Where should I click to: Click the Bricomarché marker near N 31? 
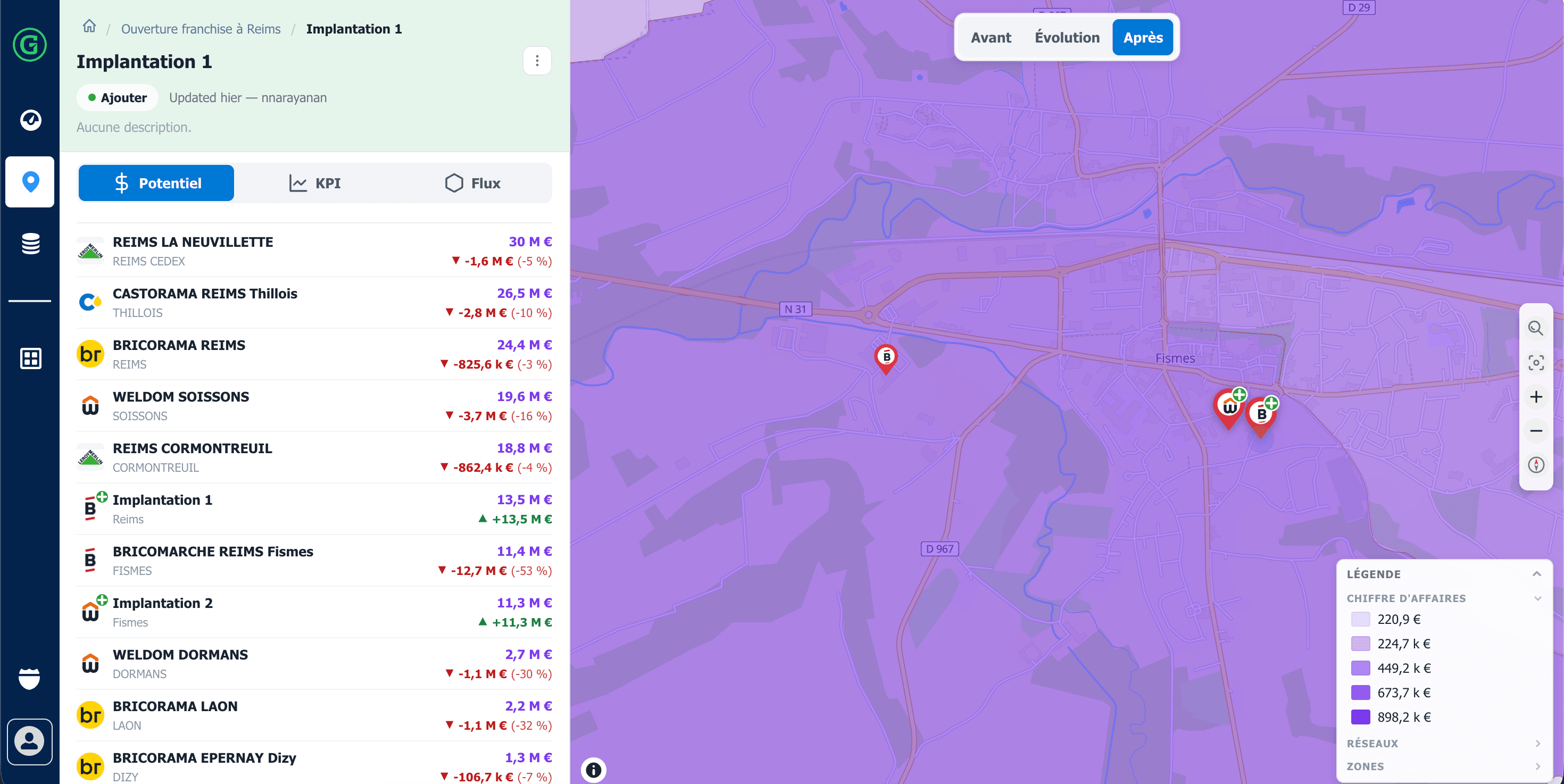coord(886,358)
